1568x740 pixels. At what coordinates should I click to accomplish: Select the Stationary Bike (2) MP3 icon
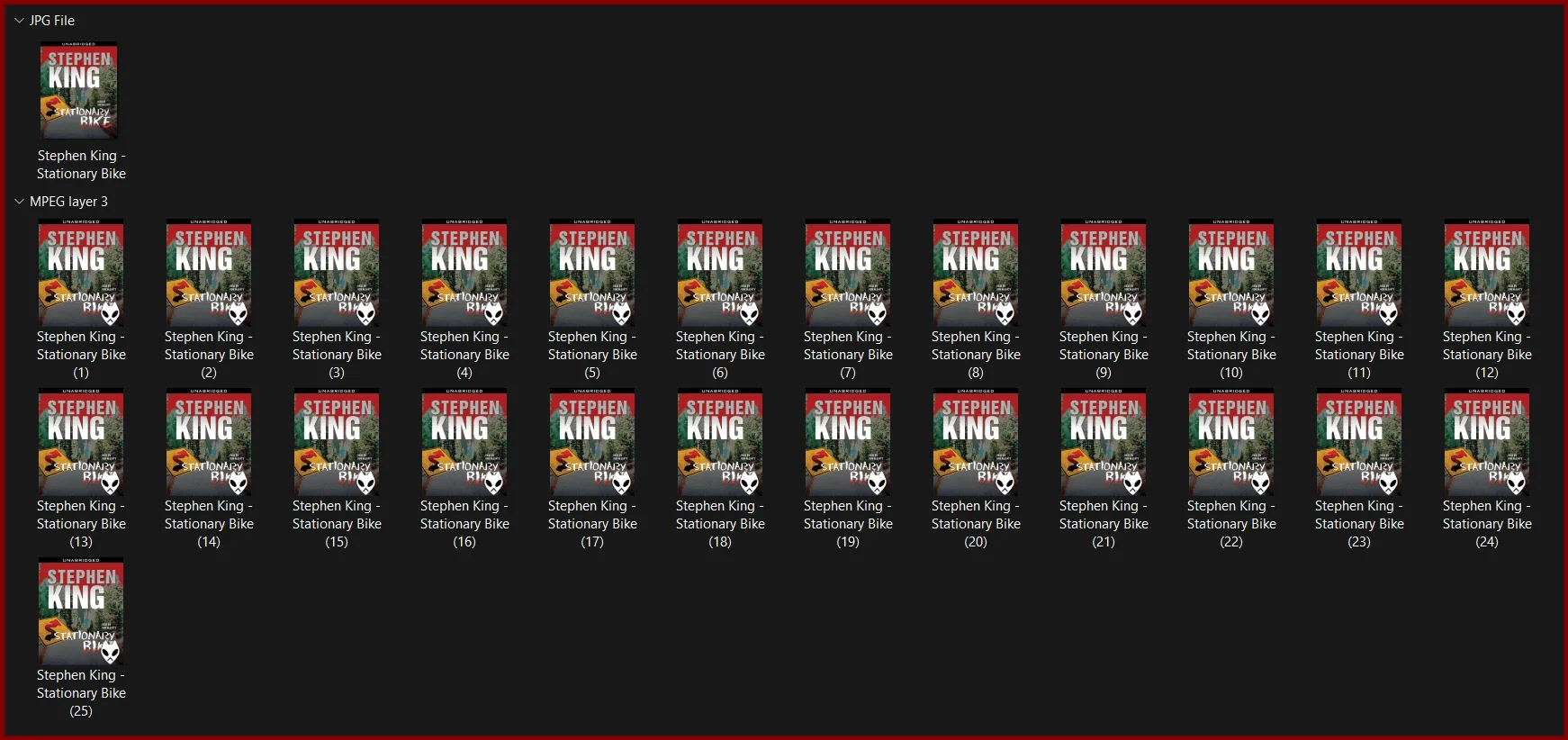point(209,273)
